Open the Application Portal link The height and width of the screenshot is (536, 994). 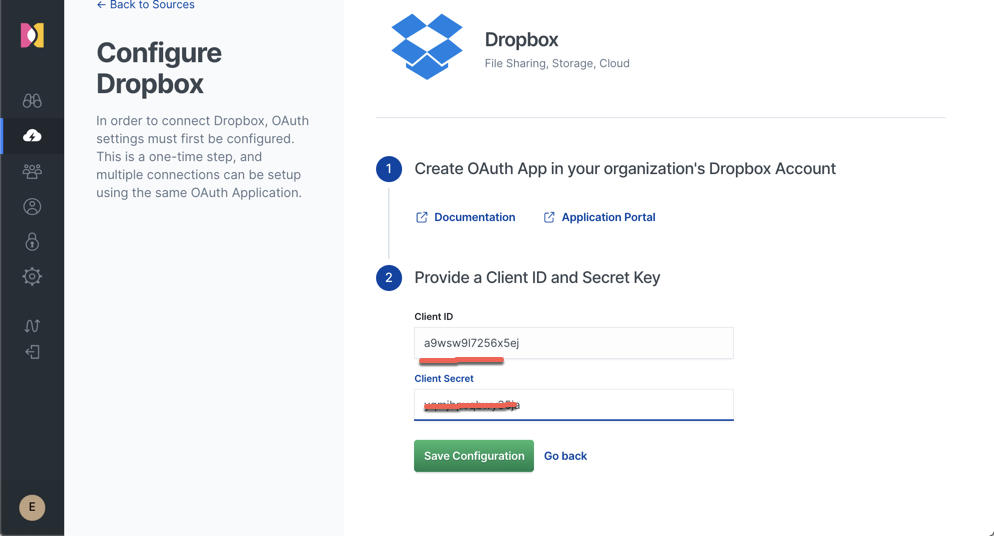[609, 217]
